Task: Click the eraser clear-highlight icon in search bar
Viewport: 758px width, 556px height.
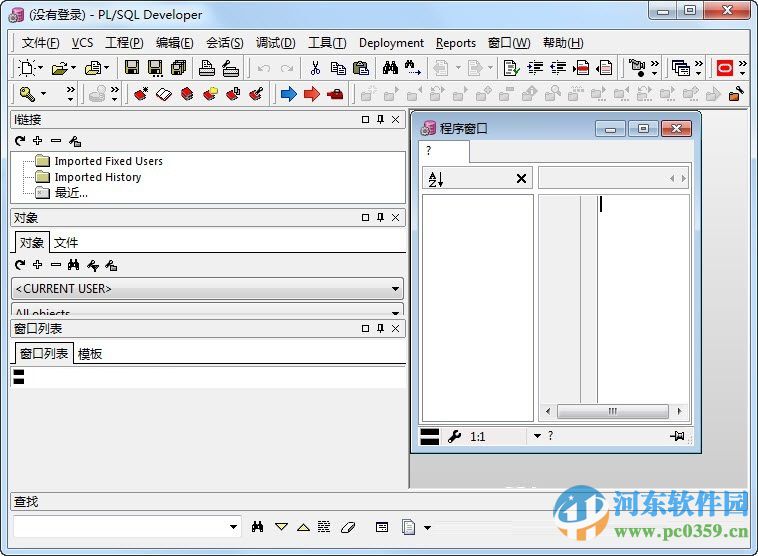Action: [348, 527]
